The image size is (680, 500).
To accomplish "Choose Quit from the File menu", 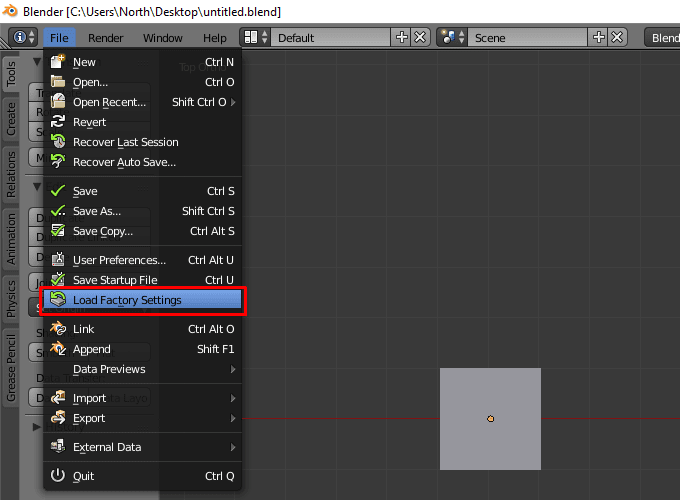I will (142, 476).
